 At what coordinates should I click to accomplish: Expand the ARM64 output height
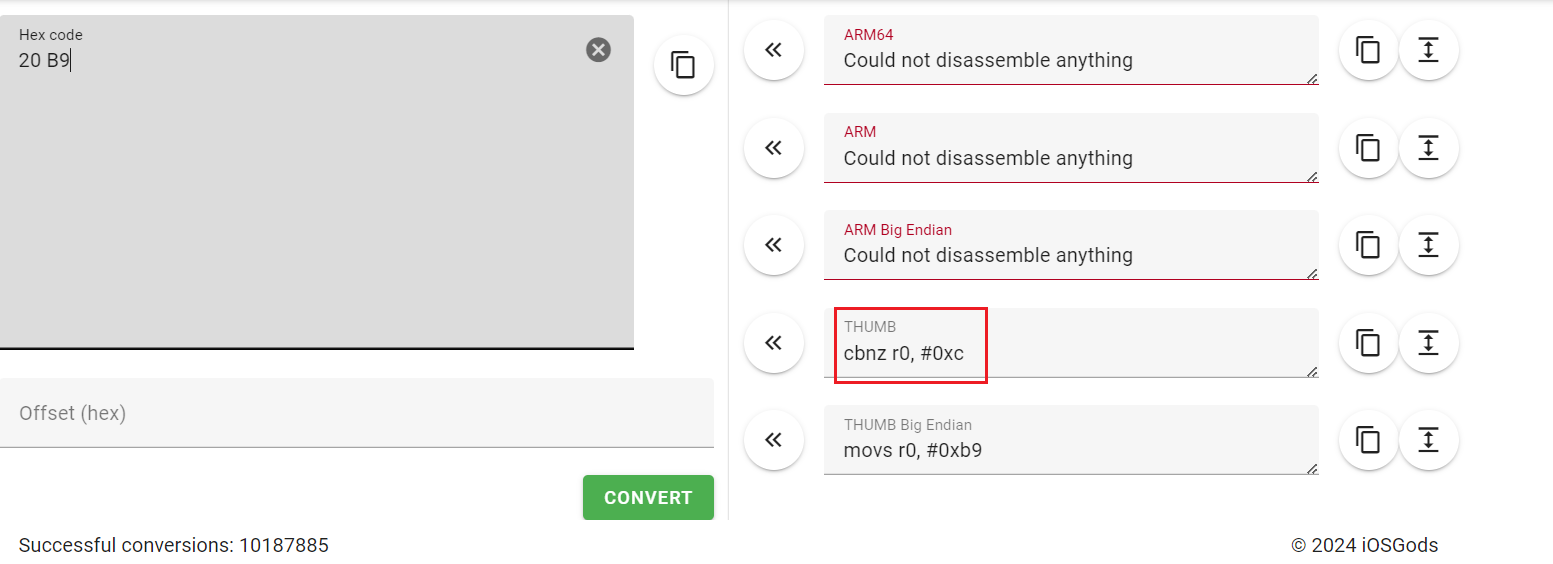coord(1428,50)
